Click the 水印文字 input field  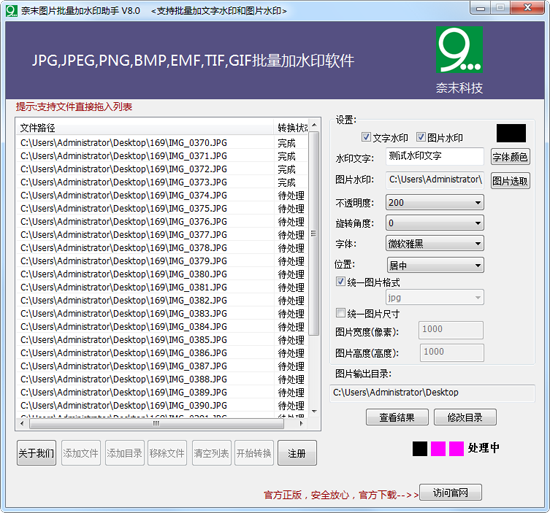point(435,156)
